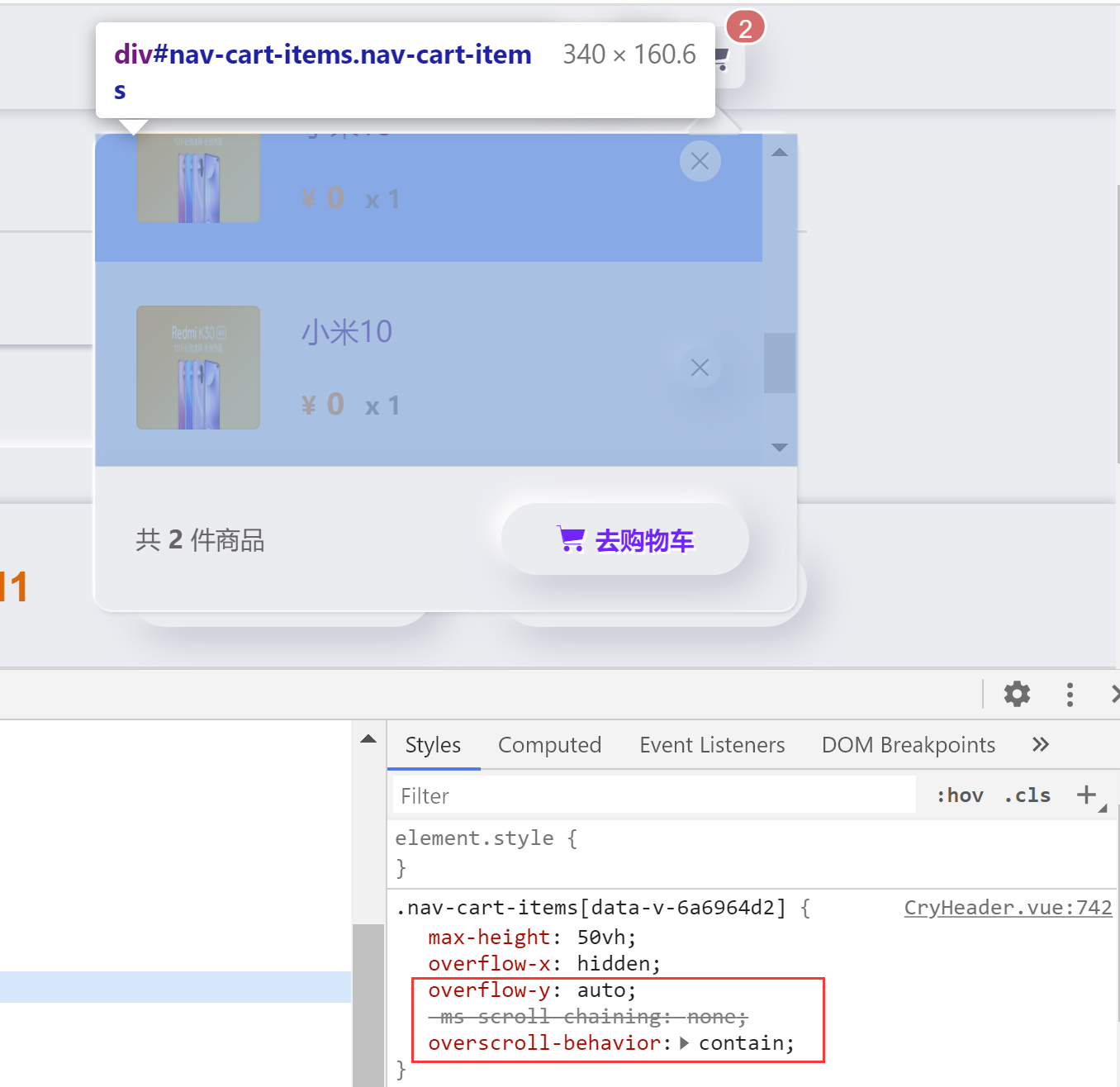Show hidden DevTools tabs via the » chevron
This screenshot has width=1120, height=1087.
1039,744
